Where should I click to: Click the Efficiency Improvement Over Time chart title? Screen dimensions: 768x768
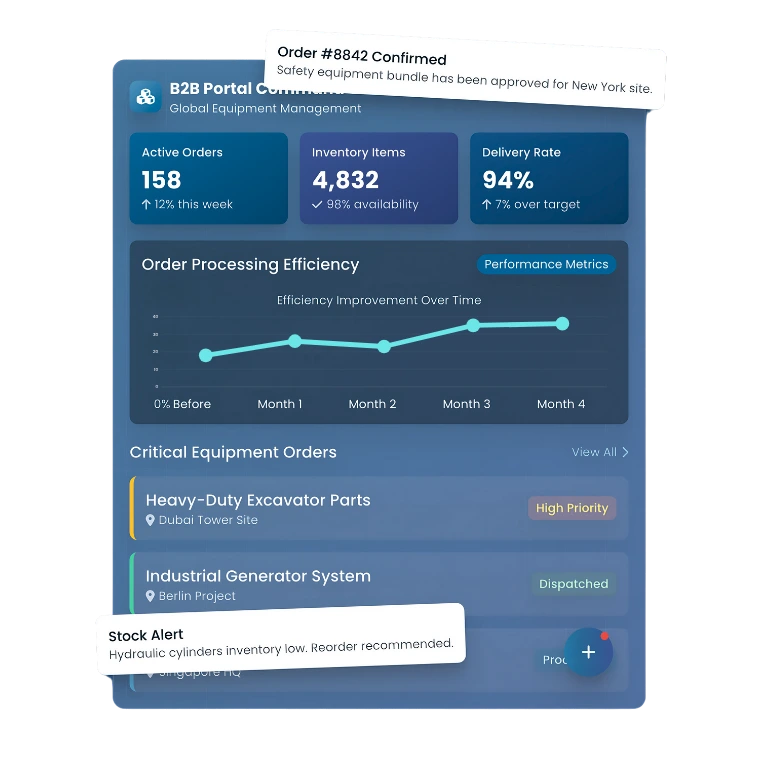click(x=379, y=300)
